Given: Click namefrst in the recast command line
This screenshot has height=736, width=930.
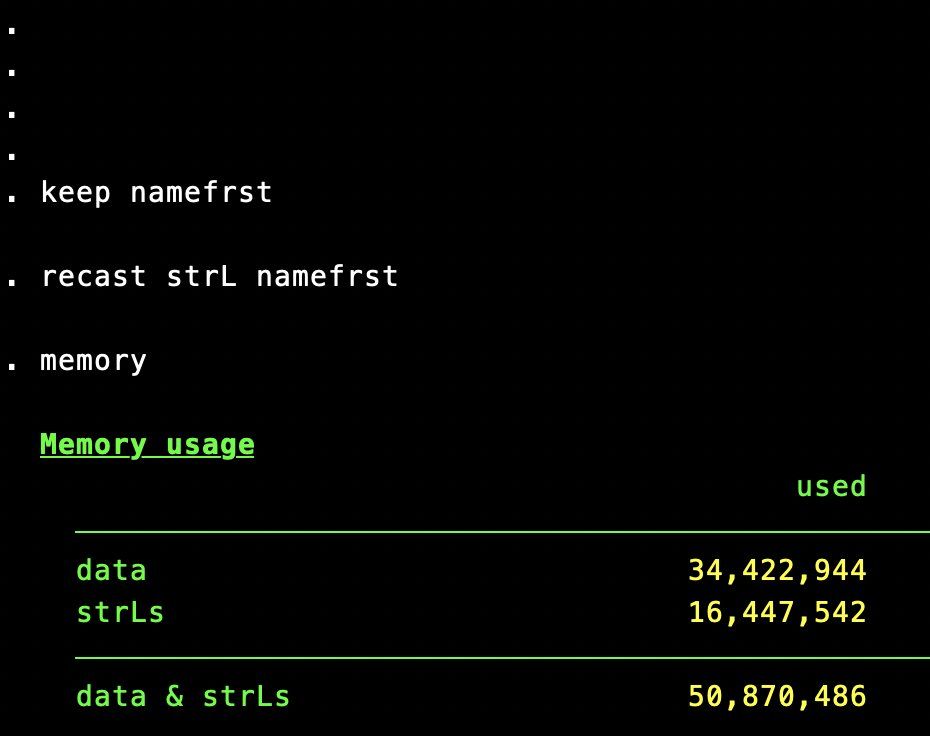Looking at the screenshot, I should click(x=327, y=276).
